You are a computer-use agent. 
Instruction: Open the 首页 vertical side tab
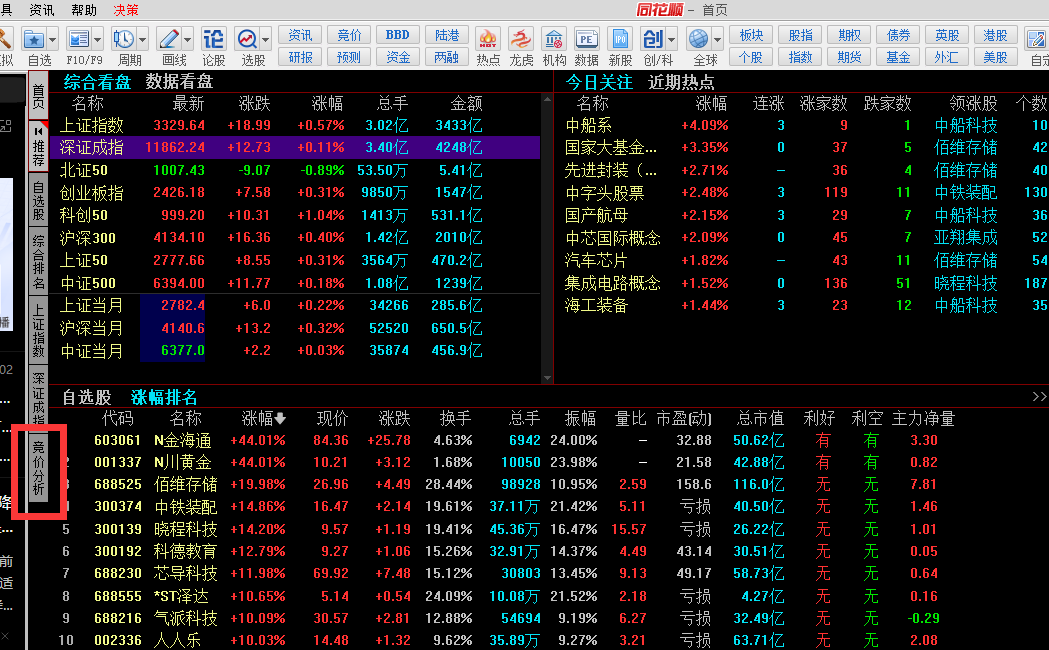(x=39, y=96)
